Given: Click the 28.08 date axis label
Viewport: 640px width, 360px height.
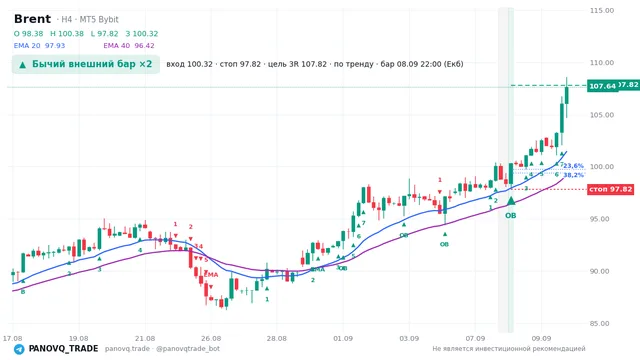Looking at the screenshot, I should tap(276, 338).
